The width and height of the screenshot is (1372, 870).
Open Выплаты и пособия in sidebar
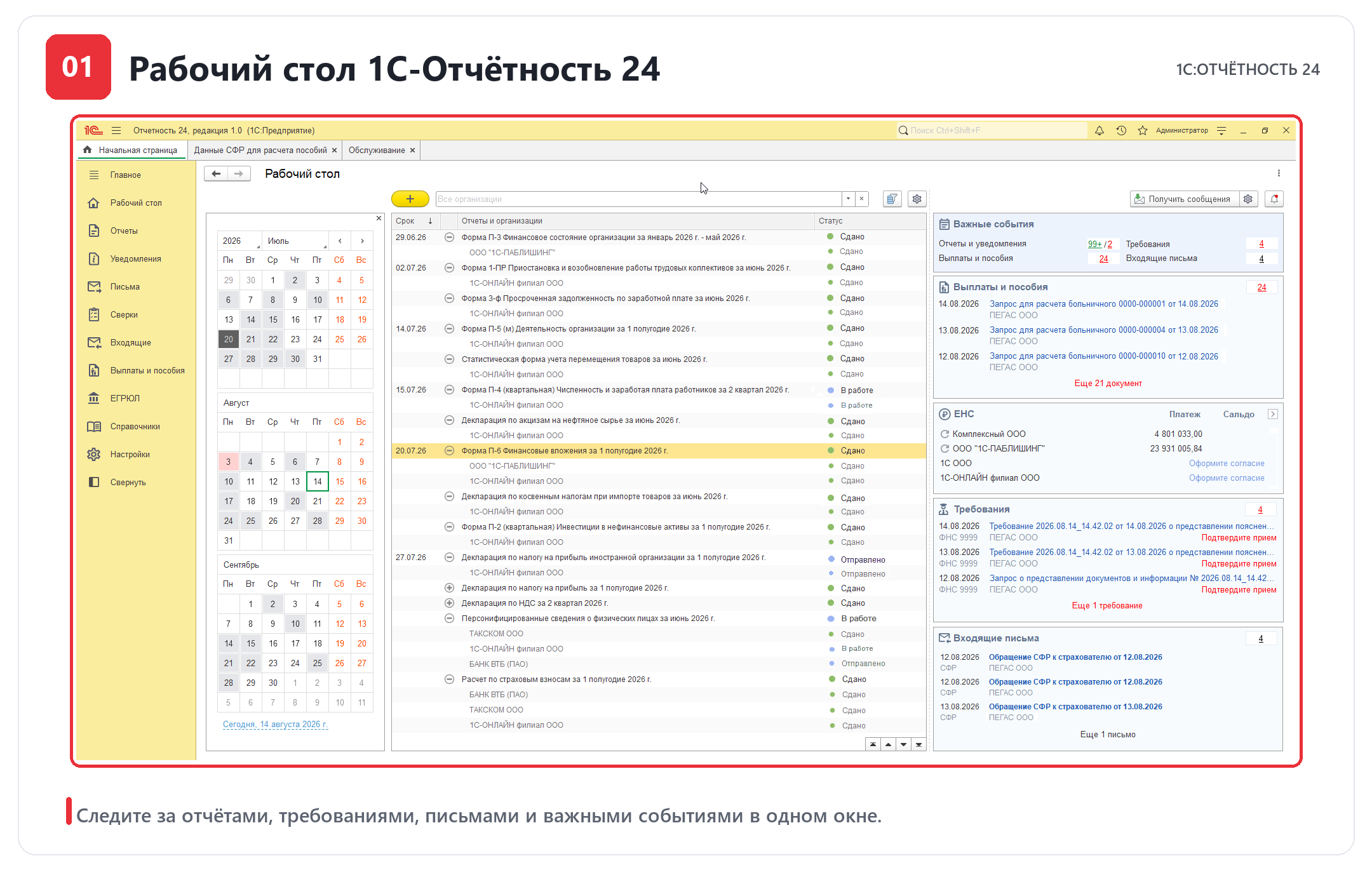(147, 370)
